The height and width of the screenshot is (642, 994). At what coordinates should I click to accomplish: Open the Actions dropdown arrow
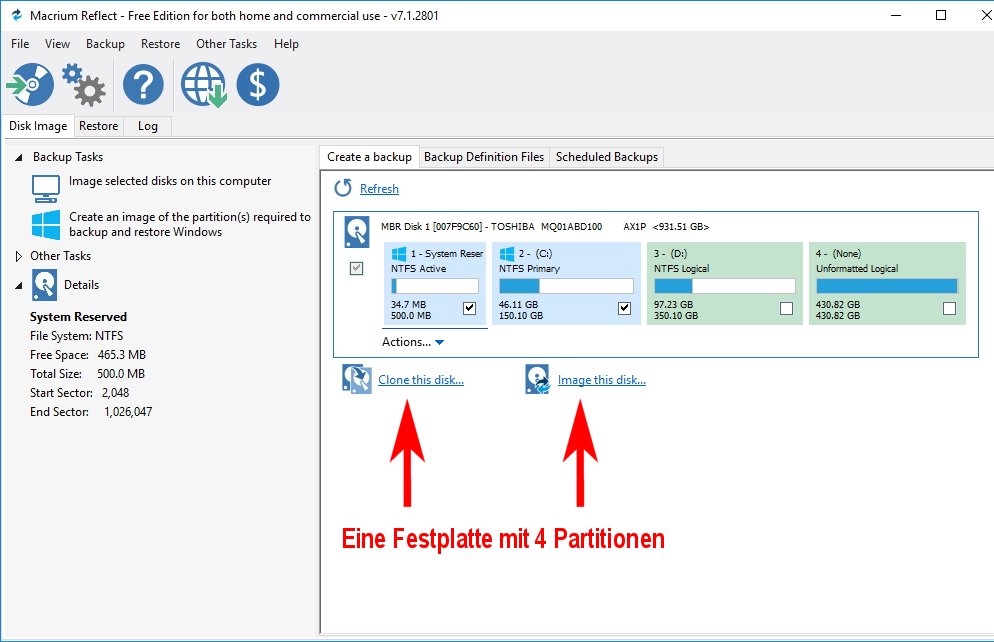pos(439,342)
